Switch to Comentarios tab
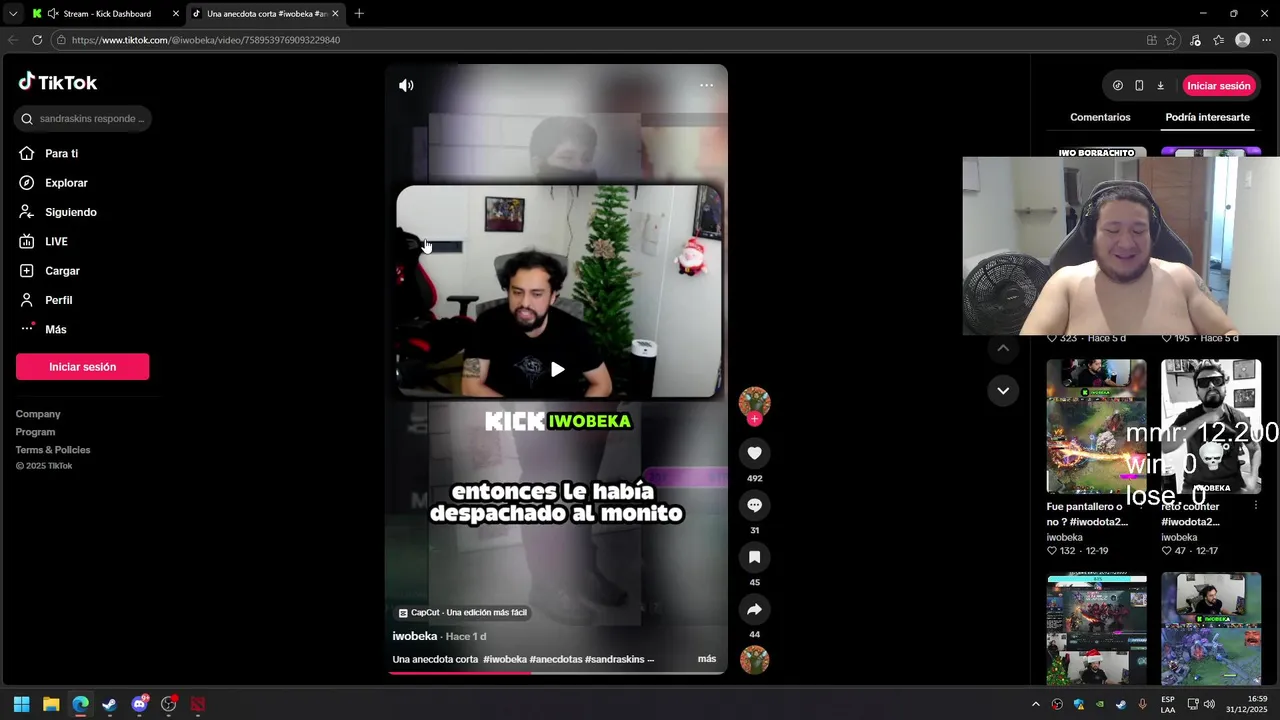1280x720 pixels. point(1100,117)
